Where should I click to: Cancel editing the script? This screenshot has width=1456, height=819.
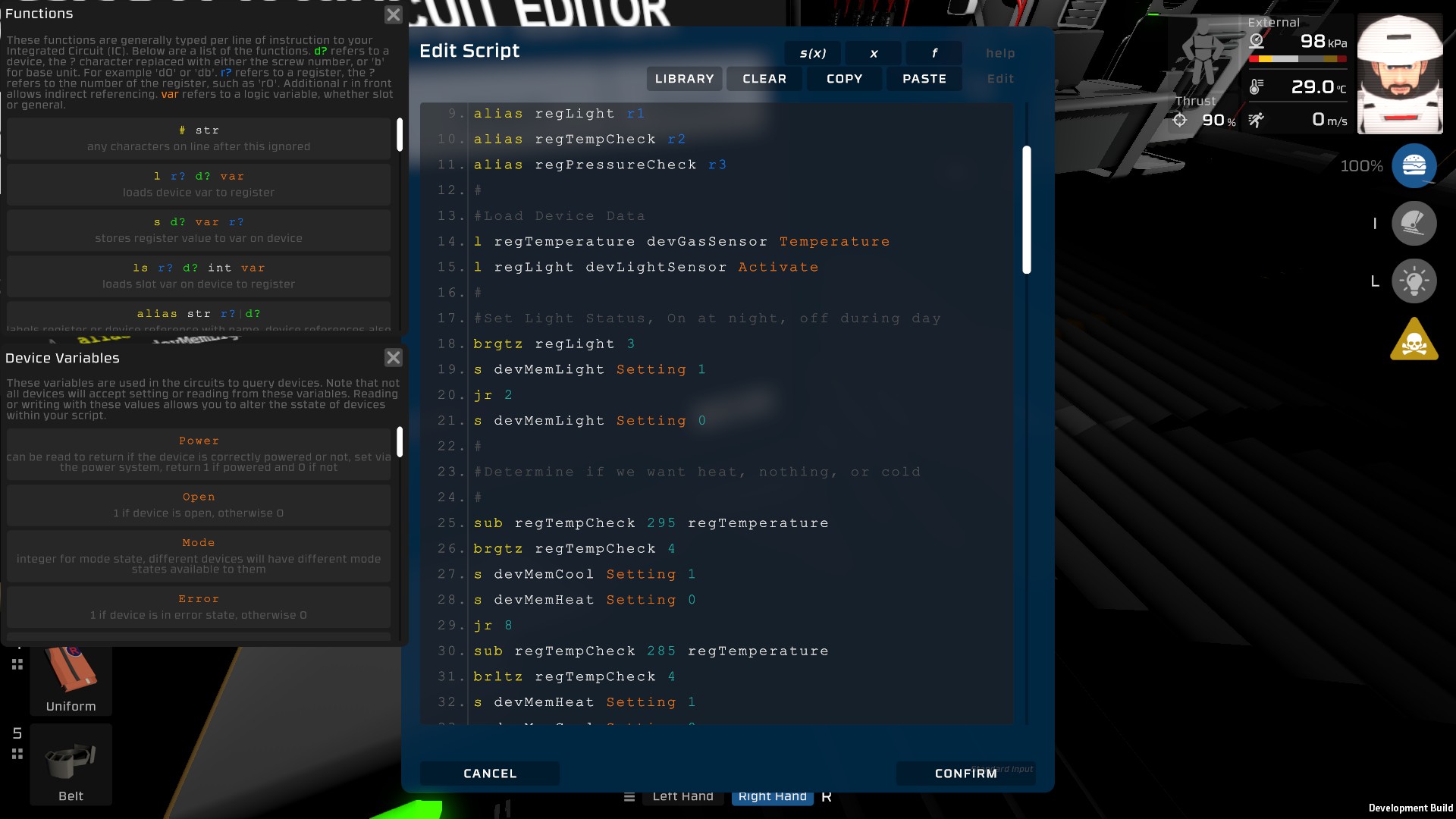coord(490,773)
